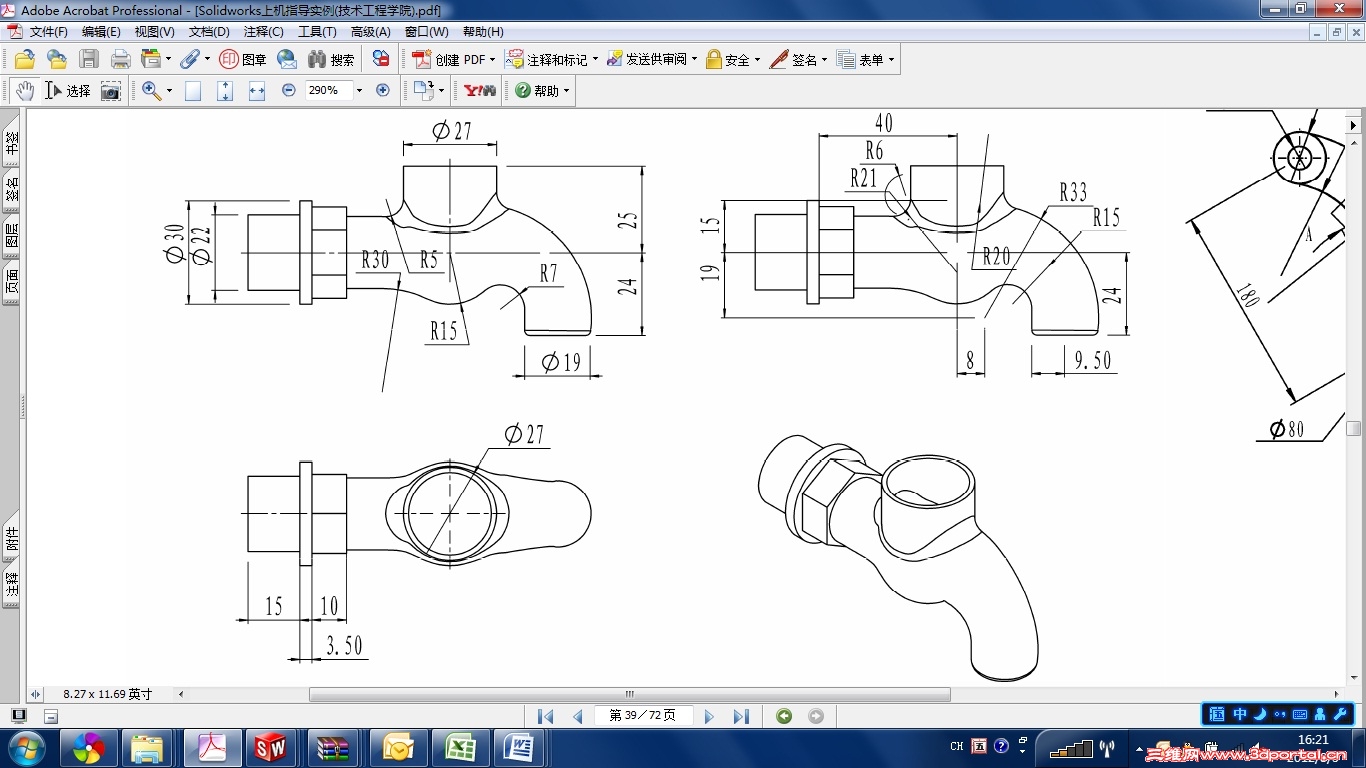Open SolidWorks from the taskbar
Screen dimensions: 1366x768
[x=271, y=747]
